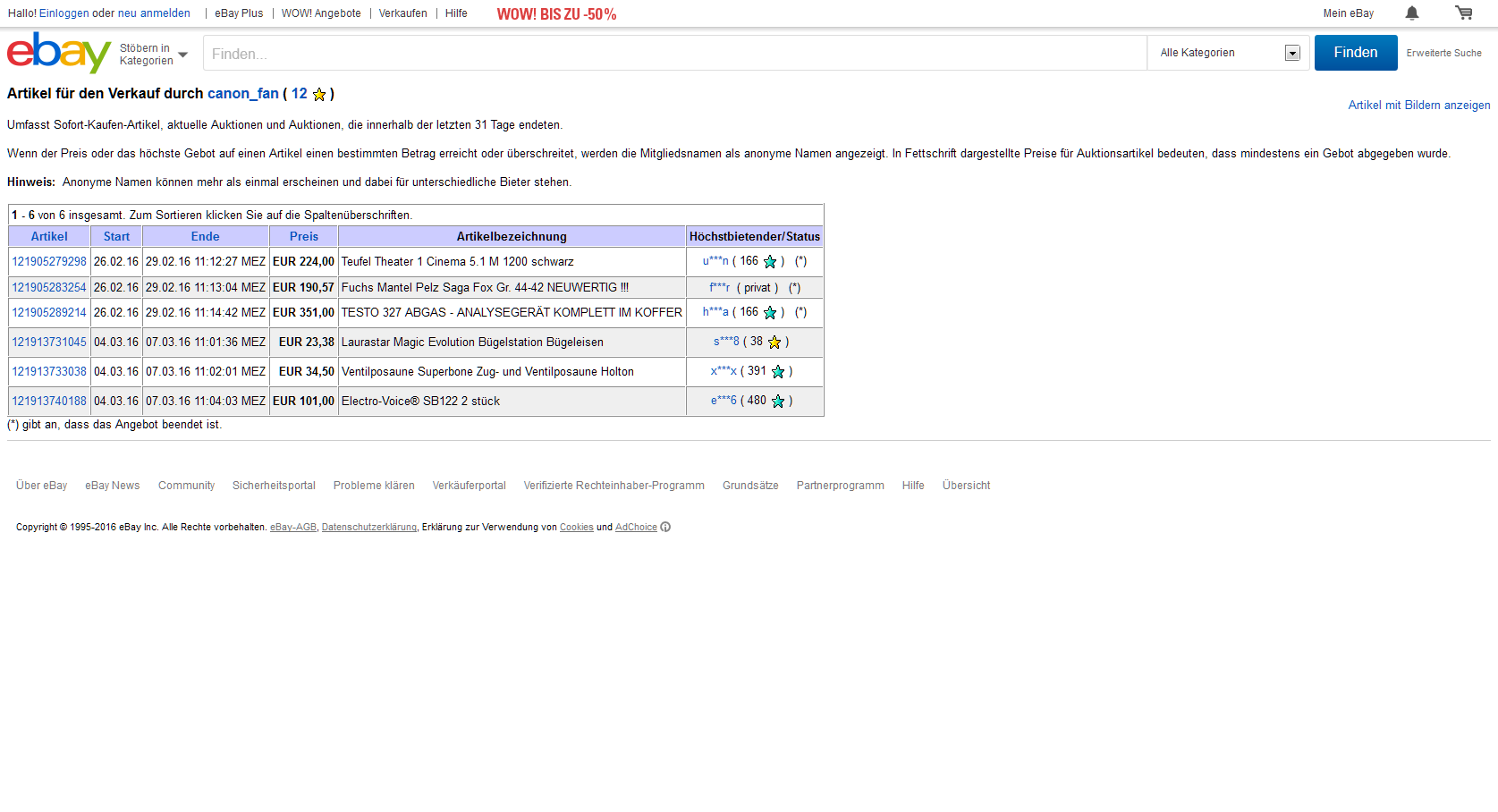Screen dimensions: 1498x812
Task: Open bidder u***n profile
Action: click(x=715, y=261)
